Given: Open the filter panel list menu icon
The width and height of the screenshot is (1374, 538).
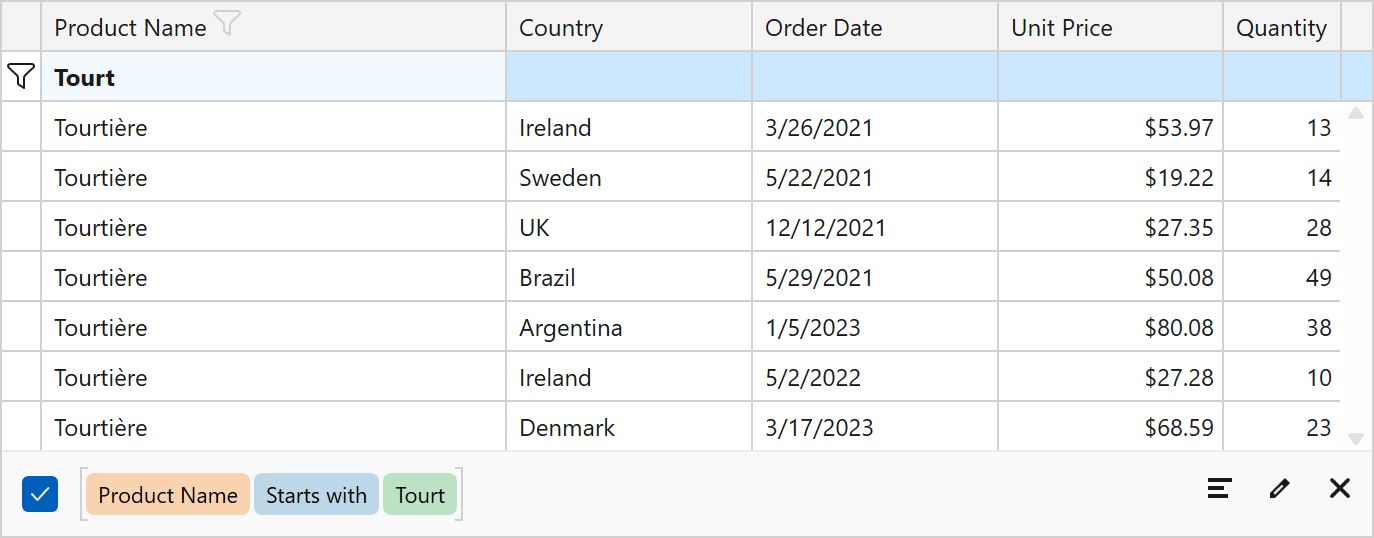Looking at the screenshot, I should [1218, 488].
